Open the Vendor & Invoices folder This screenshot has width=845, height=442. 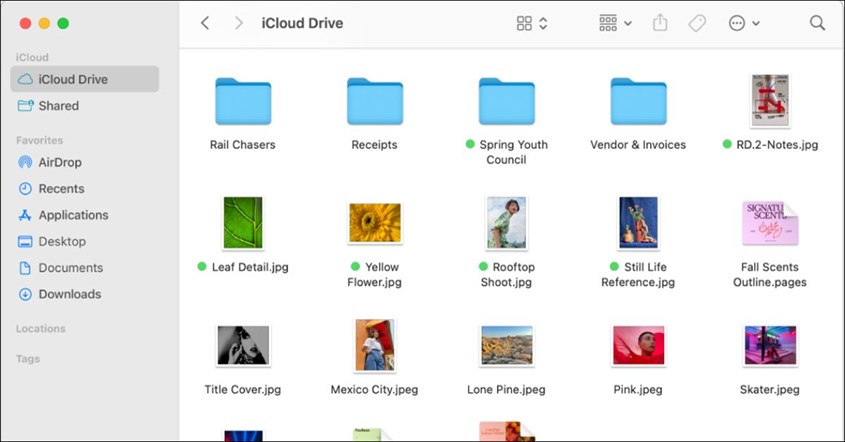pos(638,101)
